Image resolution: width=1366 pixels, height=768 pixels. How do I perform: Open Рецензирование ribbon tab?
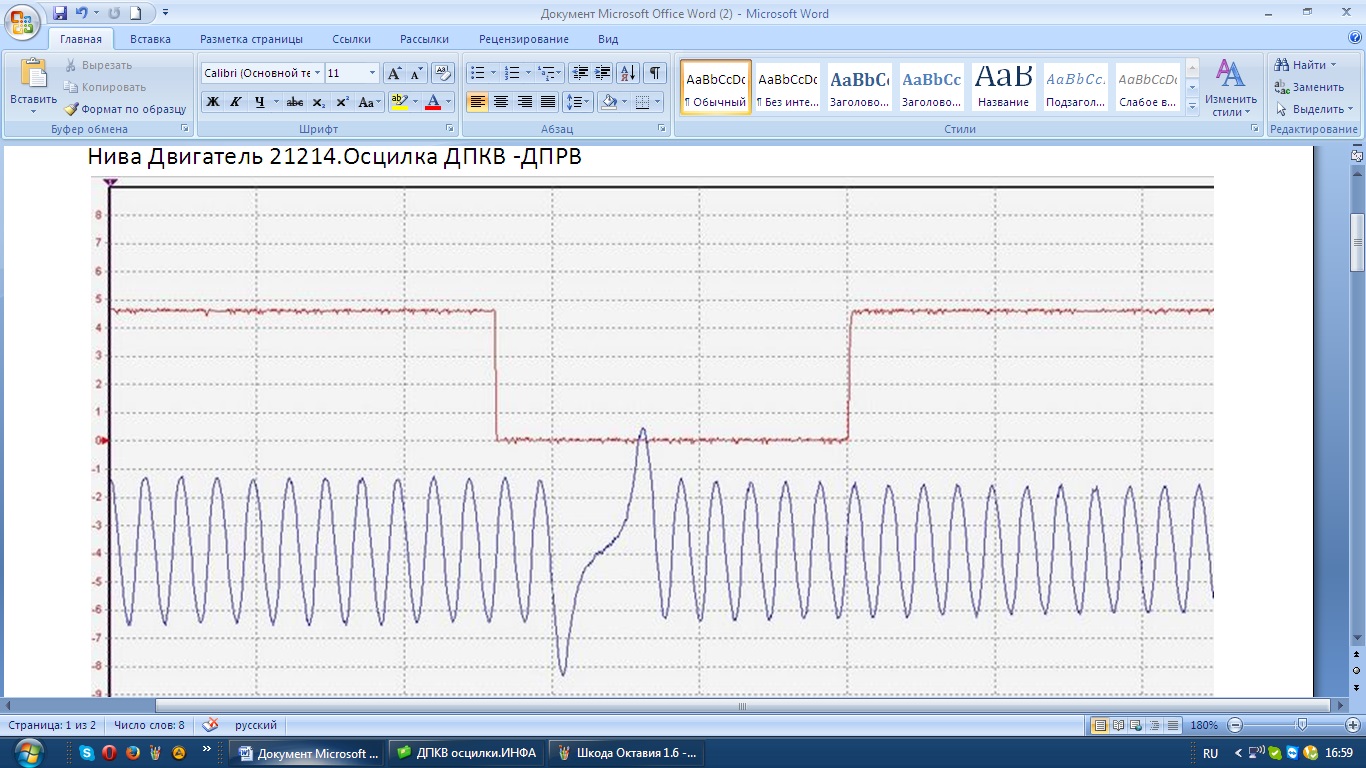(x=524, y=39)
